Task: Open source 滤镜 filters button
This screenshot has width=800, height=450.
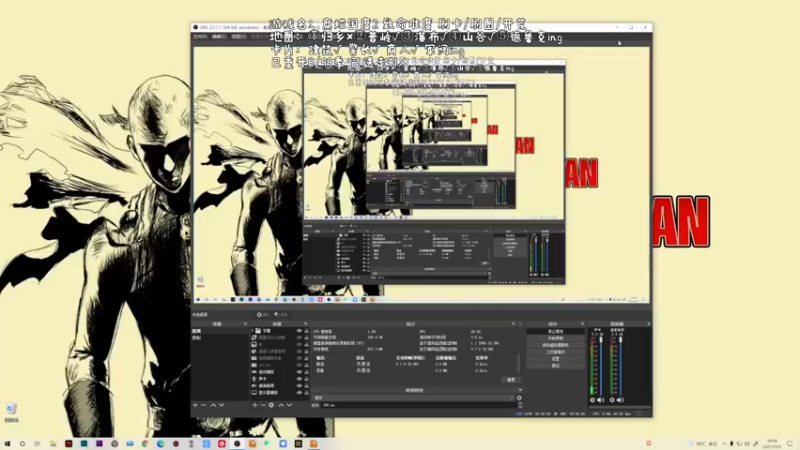Action: tap(281, 315)
